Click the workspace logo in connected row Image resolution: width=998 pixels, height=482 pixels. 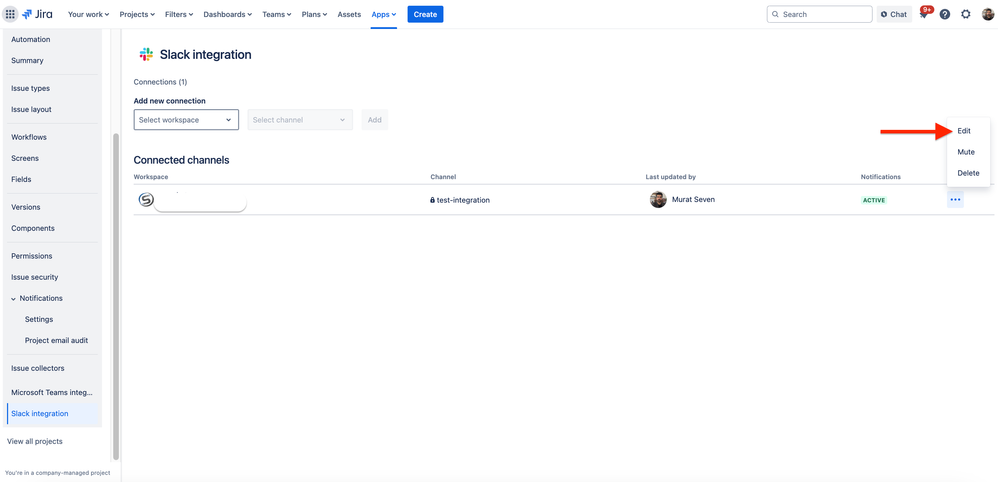tap(146, 200)
